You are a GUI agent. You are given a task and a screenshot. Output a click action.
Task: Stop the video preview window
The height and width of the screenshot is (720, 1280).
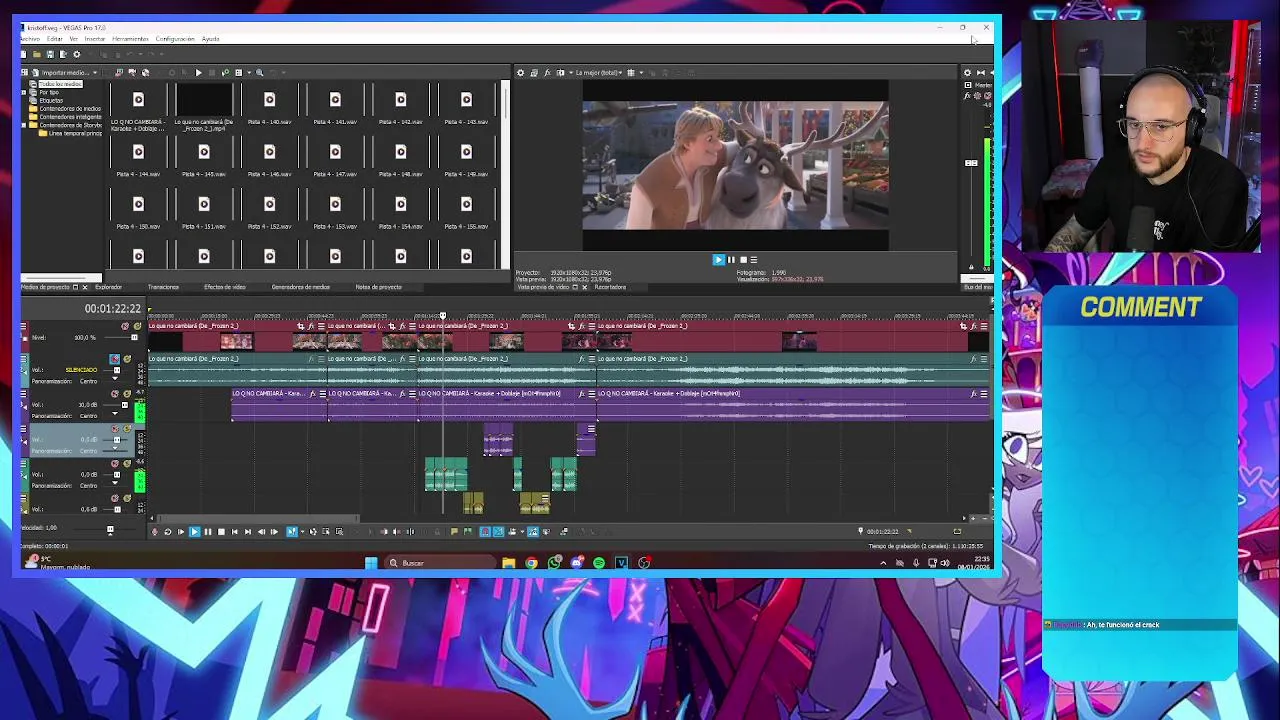point(742,259)
